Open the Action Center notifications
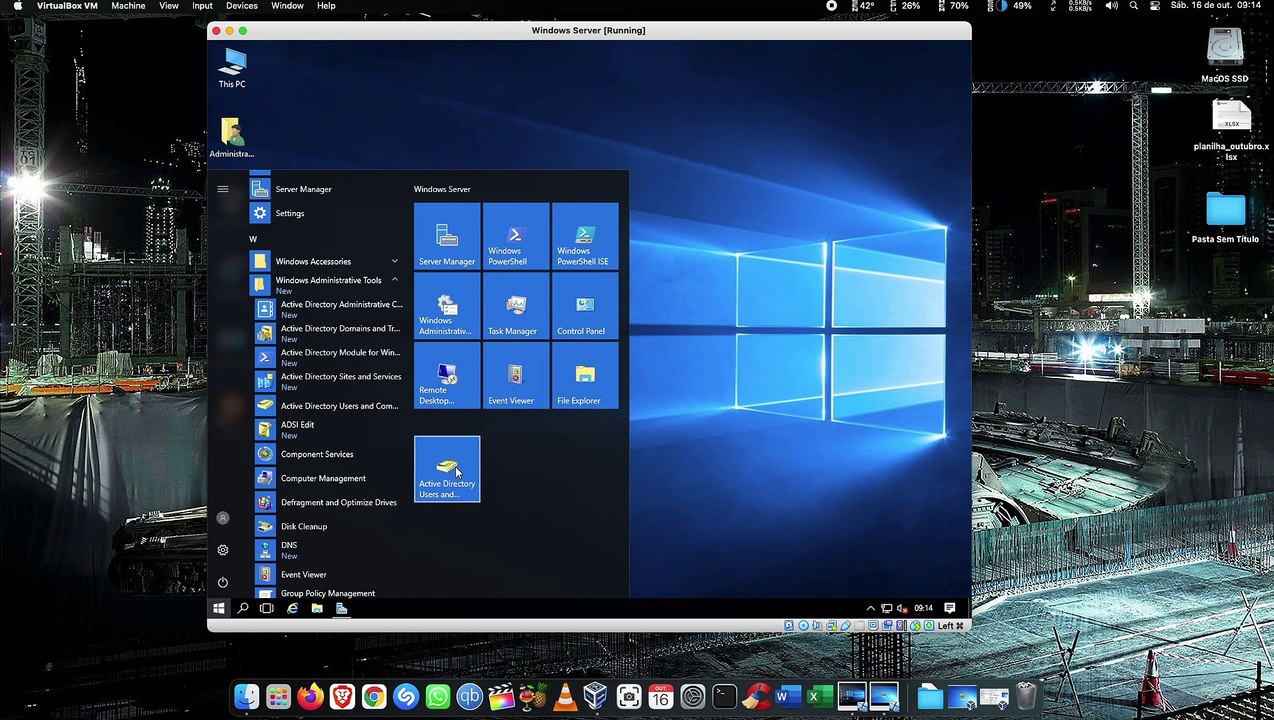Screen dimensions: 1274x720 click(950, 608)
